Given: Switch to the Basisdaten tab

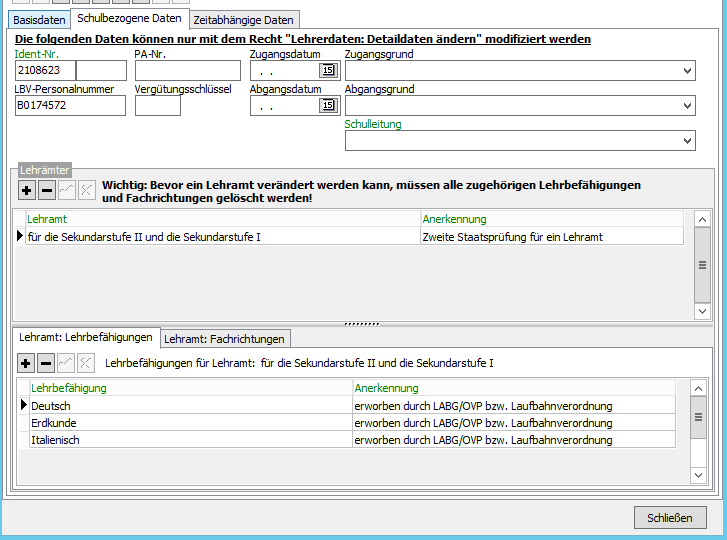Looking at the screenshot, I should [x=39, y=20].
